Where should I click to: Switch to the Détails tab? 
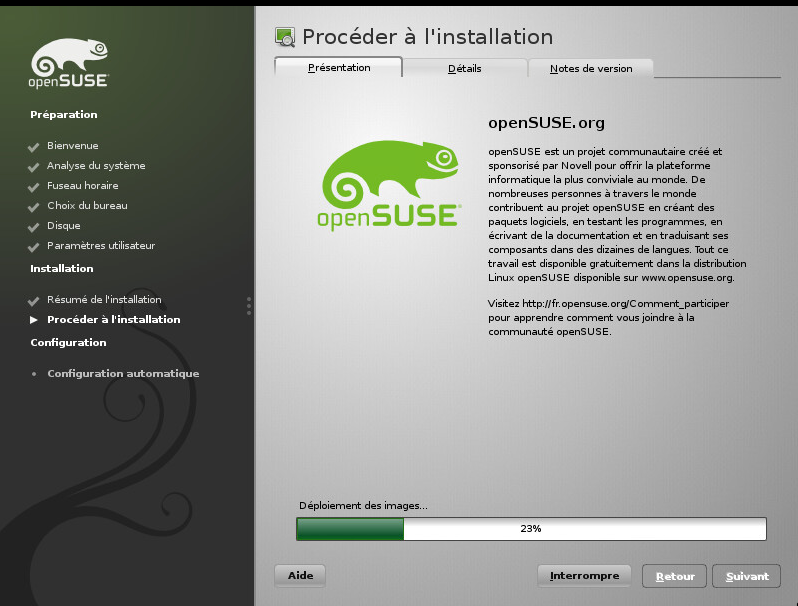click(x=465, y=68)
